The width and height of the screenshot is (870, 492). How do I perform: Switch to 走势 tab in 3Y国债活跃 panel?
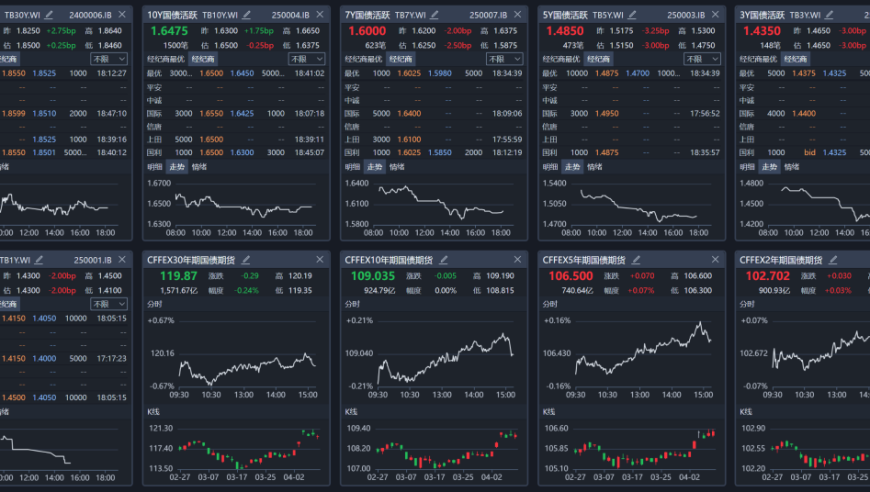pos(769,167)
